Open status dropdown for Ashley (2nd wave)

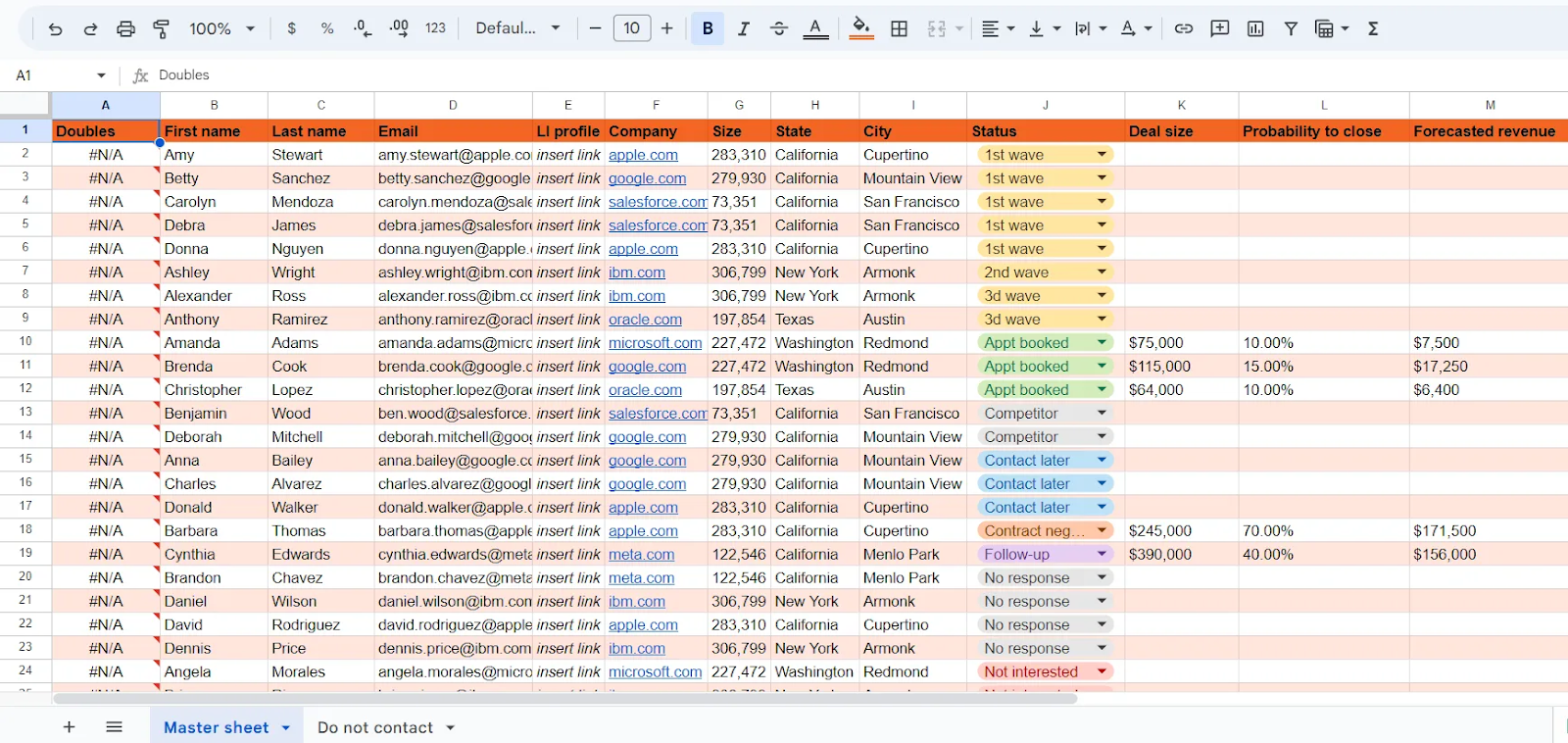1102,272
